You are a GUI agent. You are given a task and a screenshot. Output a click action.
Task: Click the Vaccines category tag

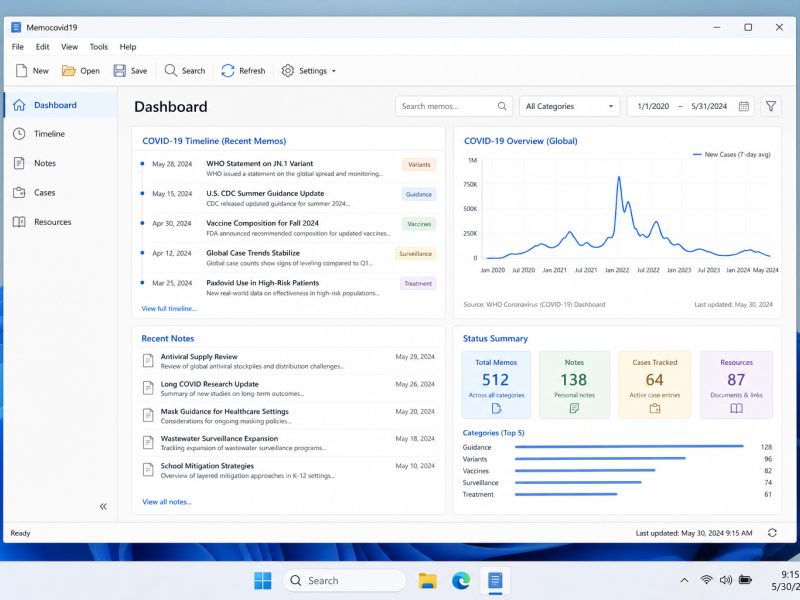click(419, 223)
